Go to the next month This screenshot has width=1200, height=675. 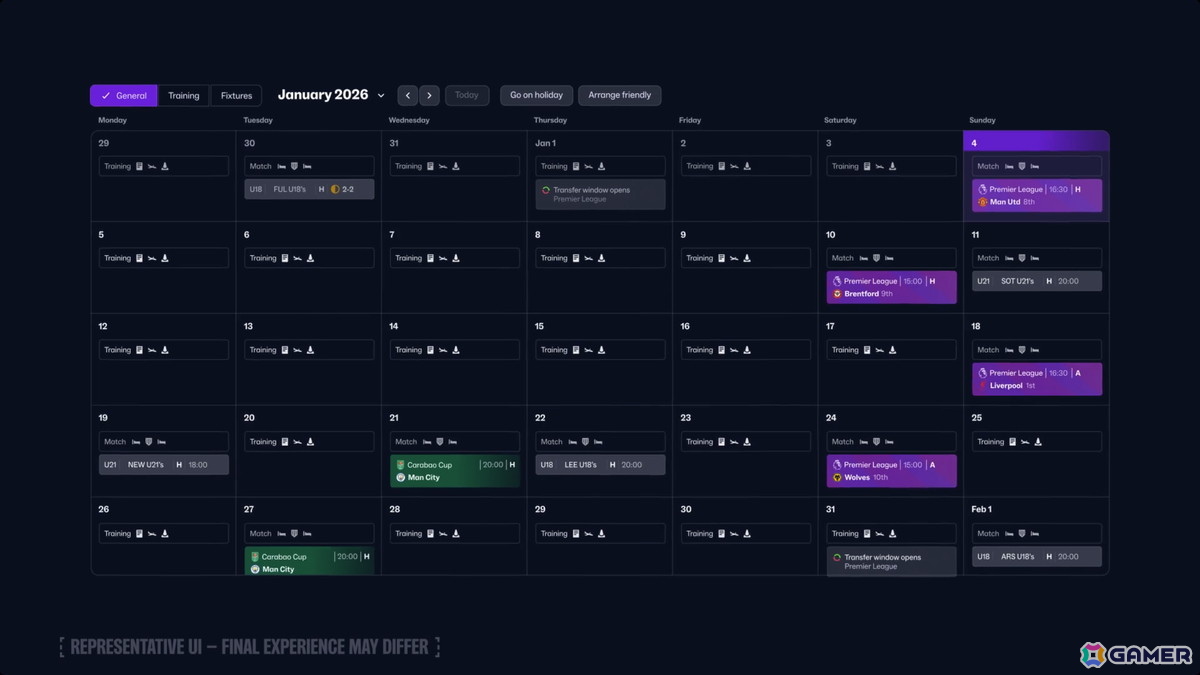point(429,96)
